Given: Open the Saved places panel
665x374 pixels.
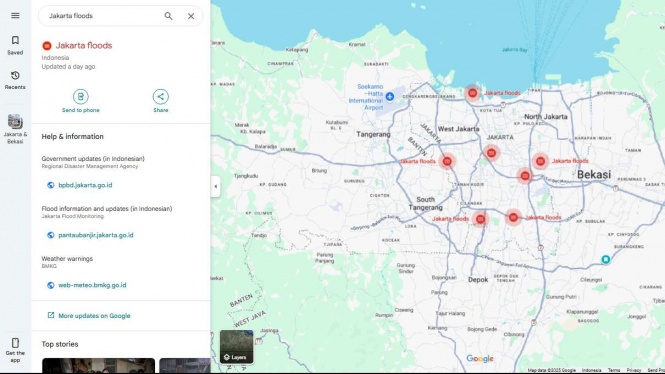Looking at the screenshot, I should [x=15, y=45].
